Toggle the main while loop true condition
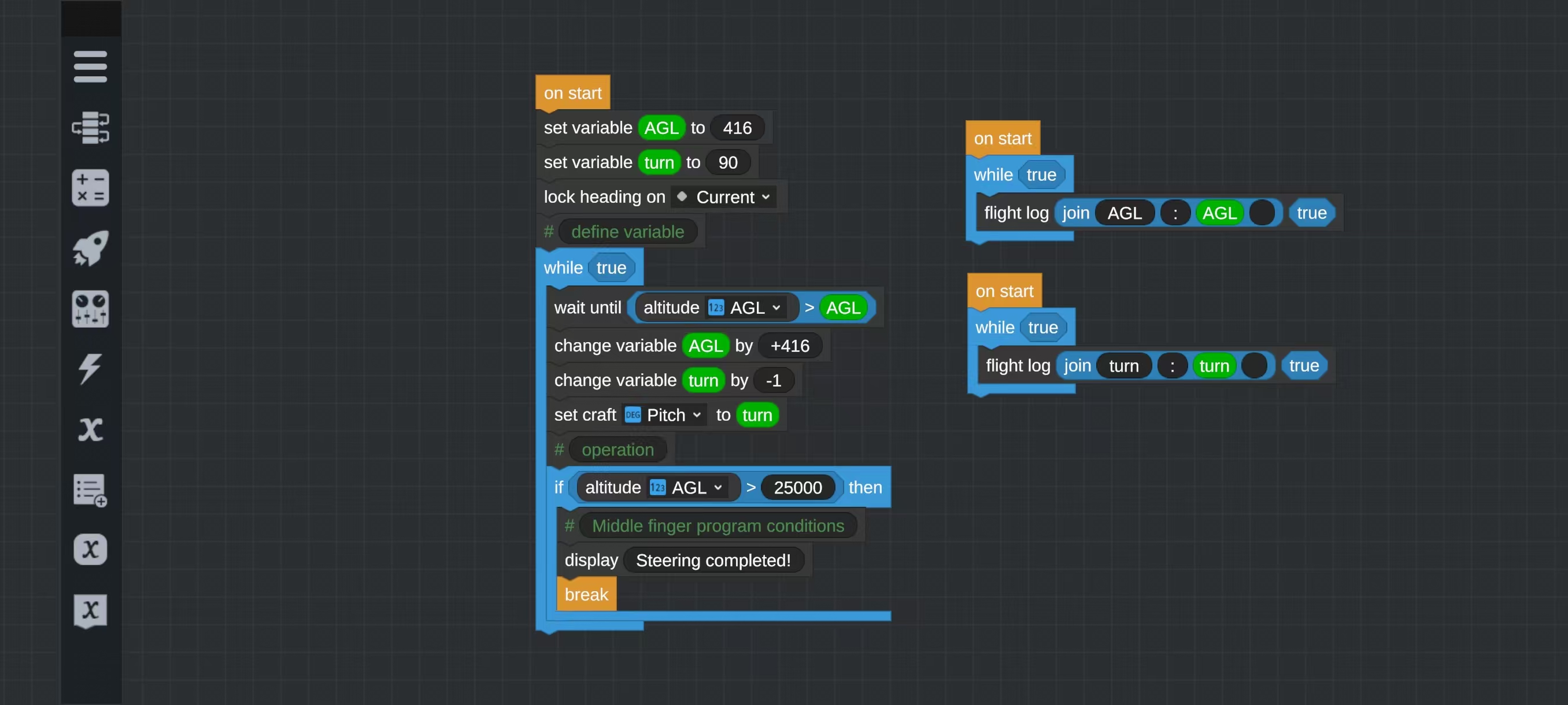1568x705 pixels. click(x=611, y=268)
